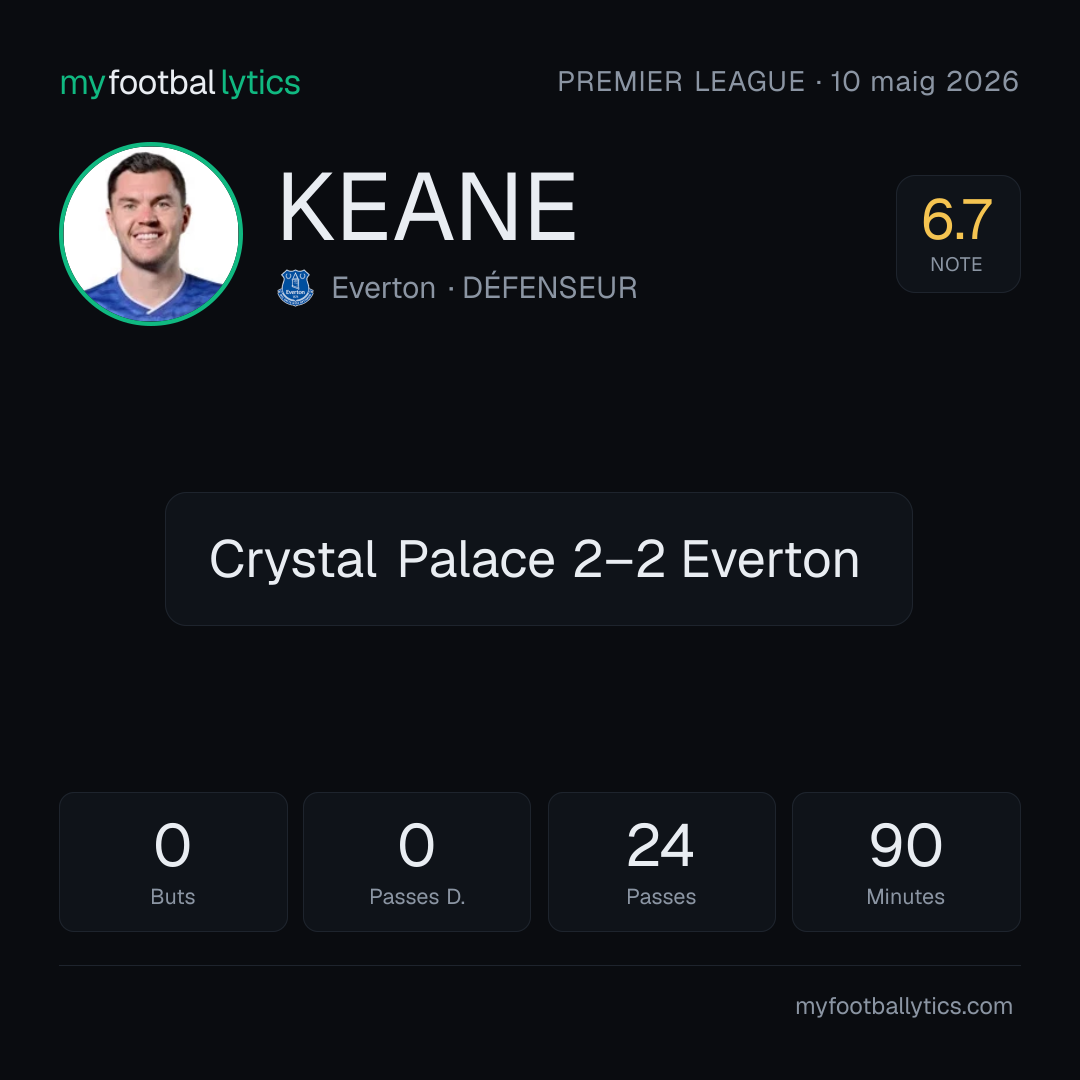The height and width of the screenshot is (1080, 1080).
Task: Click the number 24 passes value
Action: coord(661,845)
